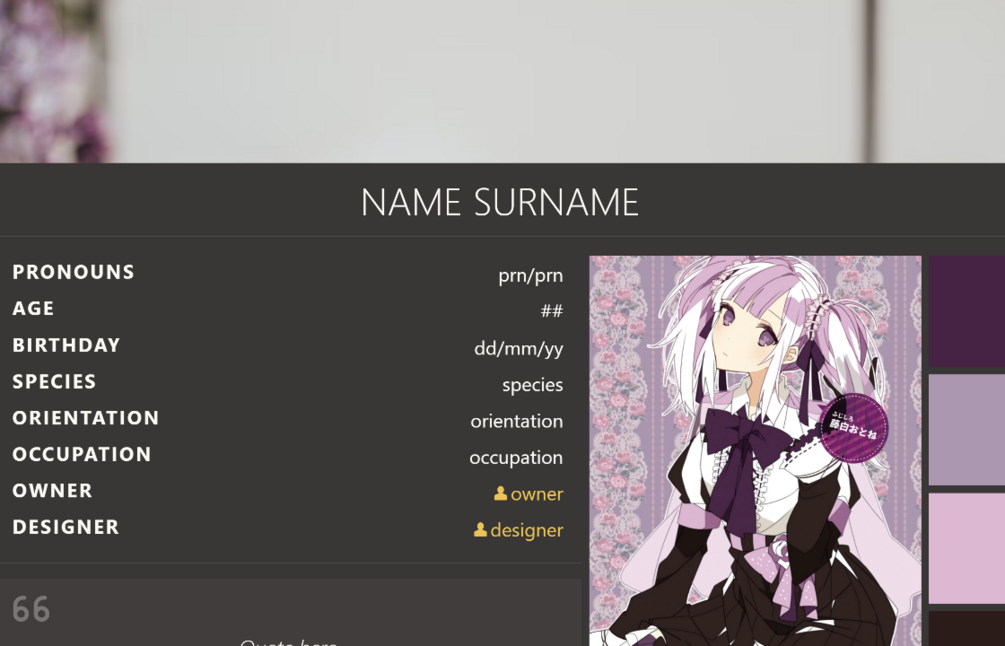Click the OWNER label
Screen dimensions: 1005x646
tap(52, 491)
